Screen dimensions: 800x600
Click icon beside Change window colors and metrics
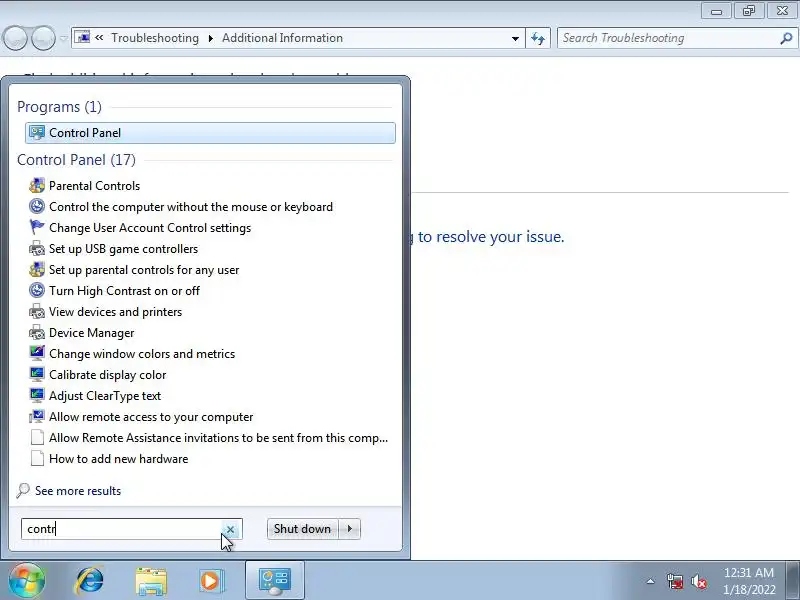pyautogui.click(x=37, y=354)
